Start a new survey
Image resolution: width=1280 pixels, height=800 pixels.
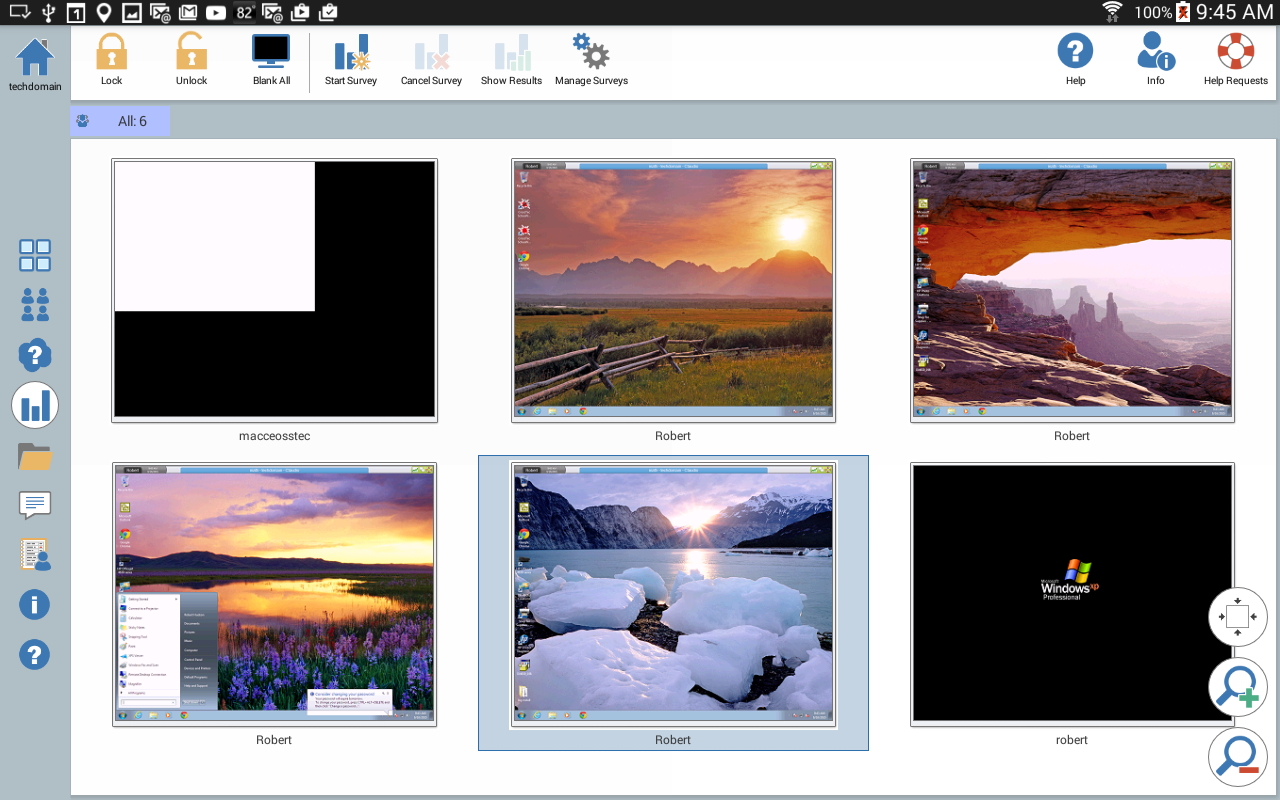351,52
